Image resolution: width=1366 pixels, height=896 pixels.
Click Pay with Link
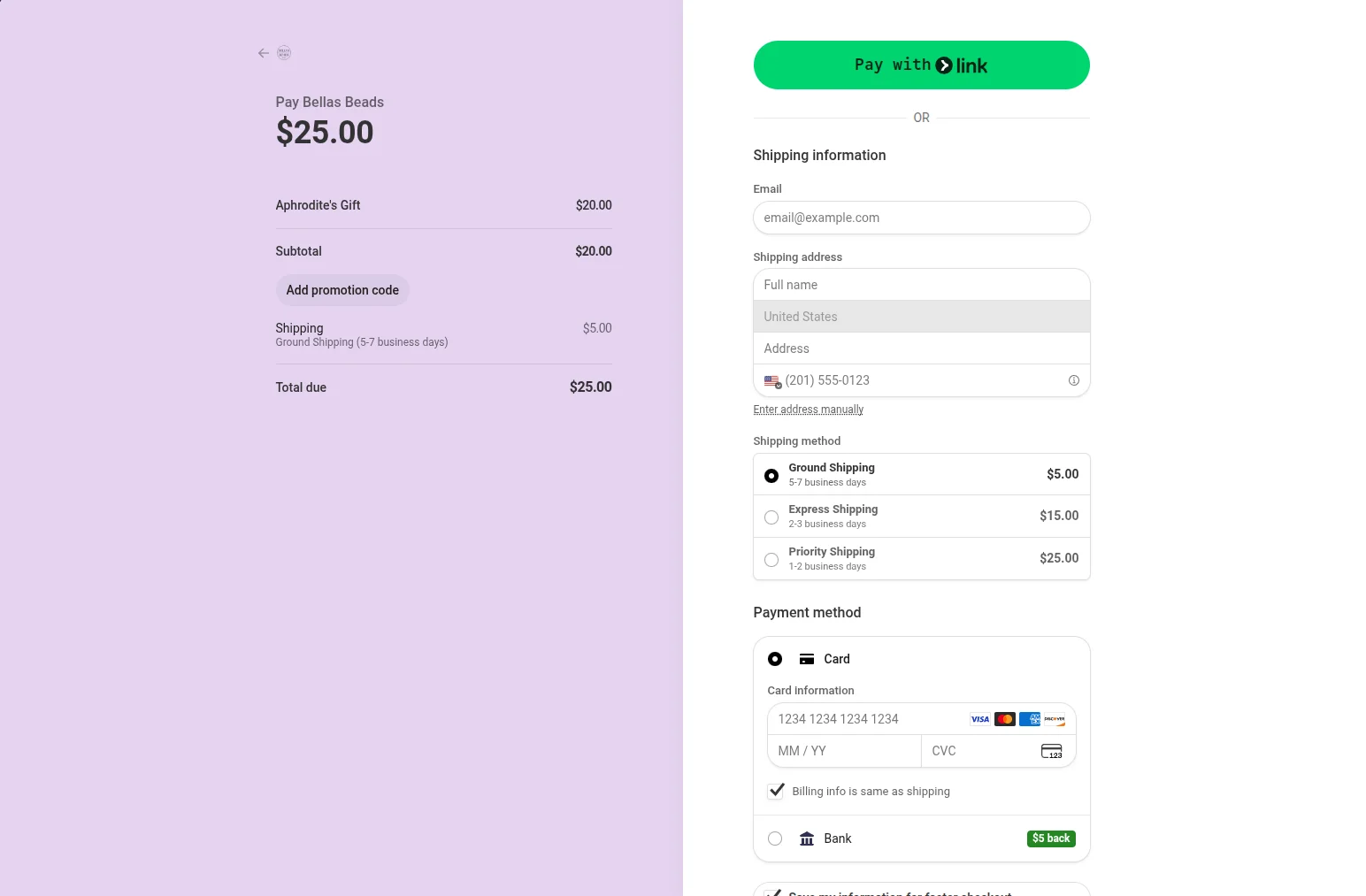click(x=921, y=65)
